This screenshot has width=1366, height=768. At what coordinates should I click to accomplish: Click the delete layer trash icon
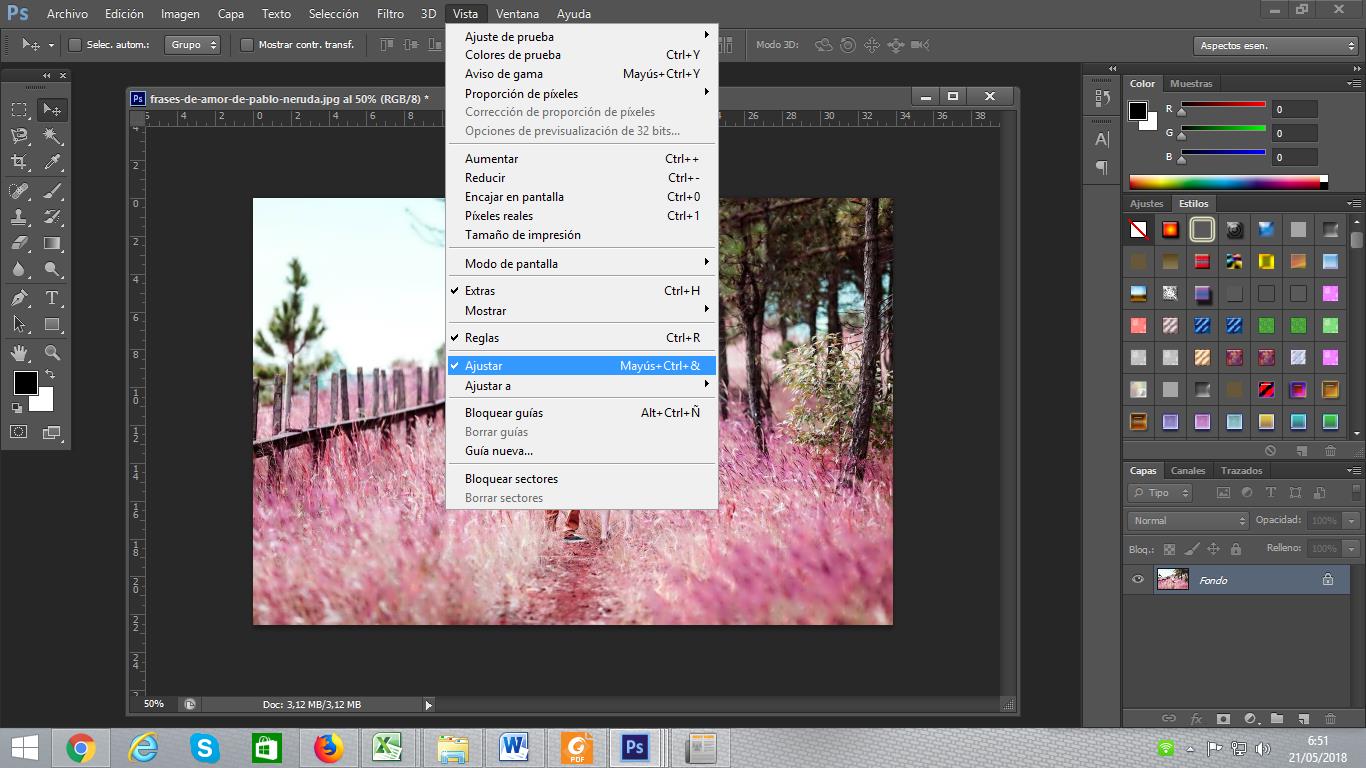(1330, 718)
